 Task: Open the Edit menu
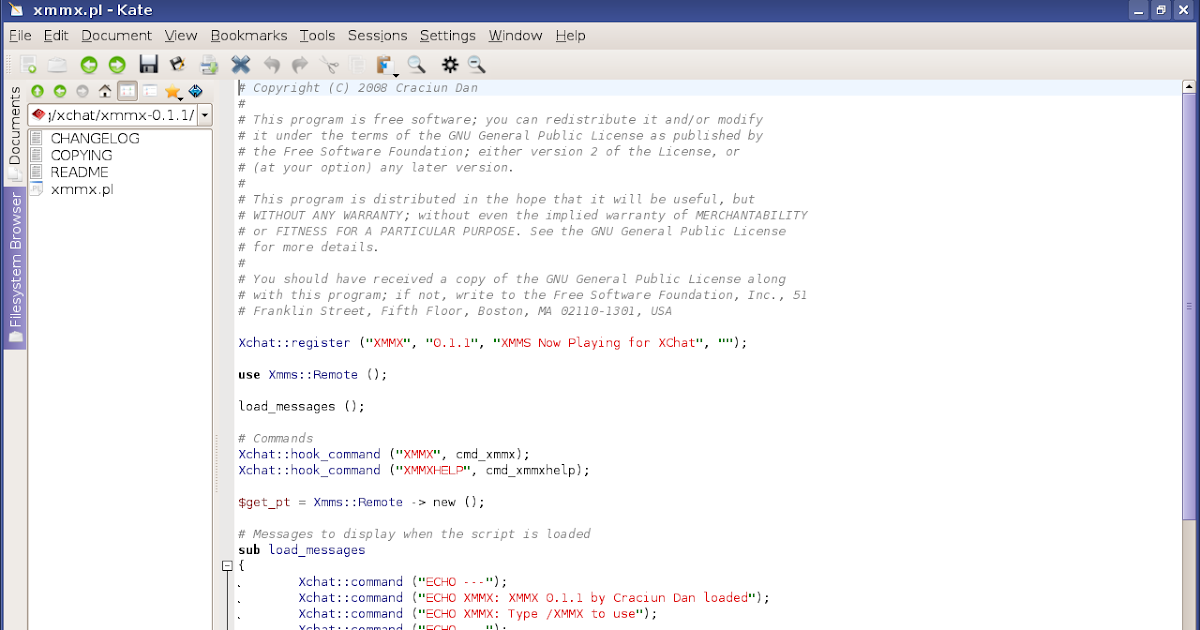coord(56,35)
